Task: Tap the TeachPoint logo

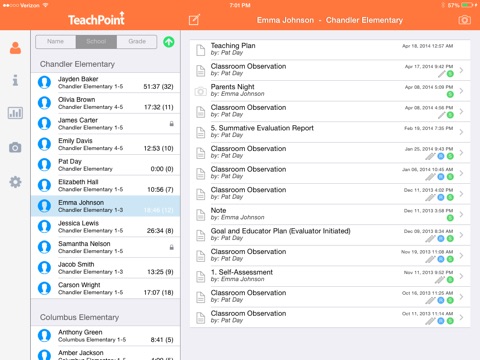Action: [x=96, y=19]
